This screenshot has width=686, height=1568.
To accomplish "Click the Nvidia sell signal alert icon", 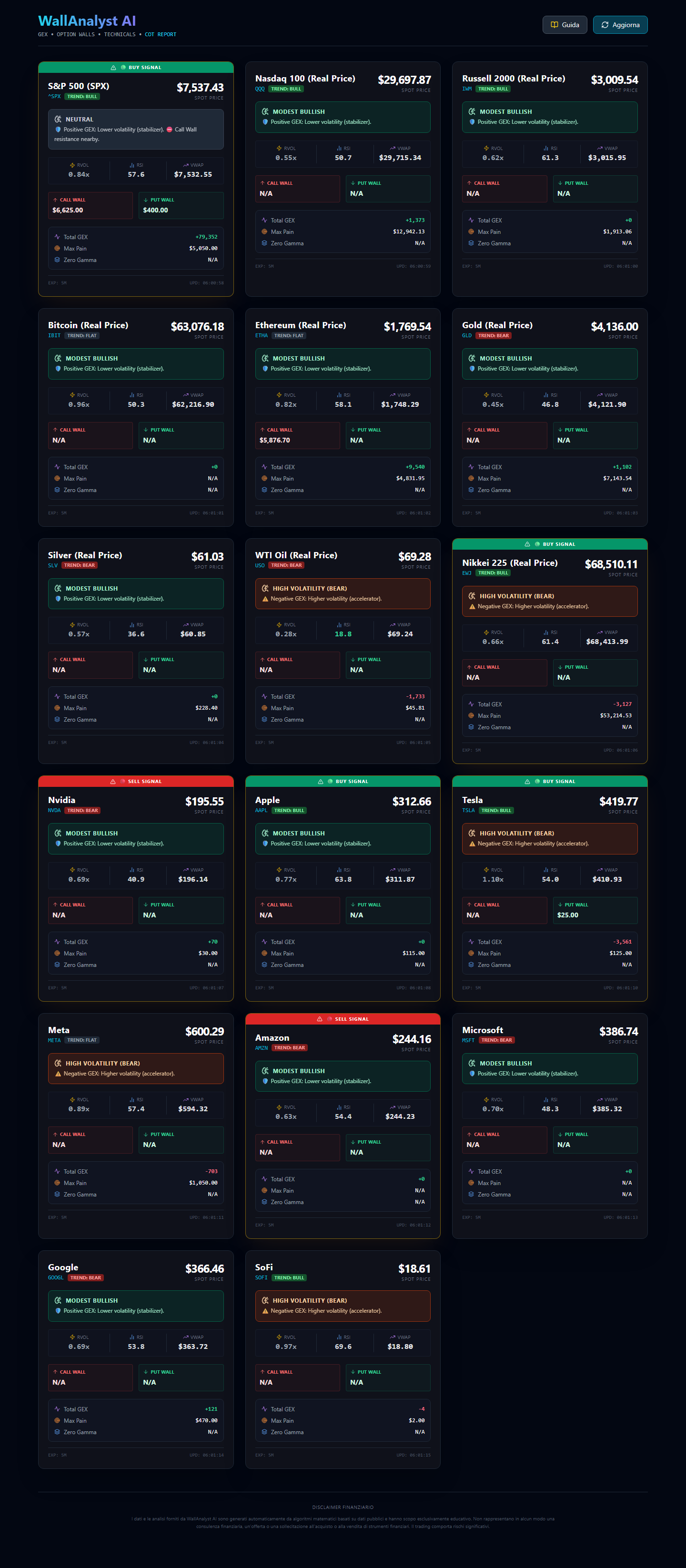I will (112, 782).
